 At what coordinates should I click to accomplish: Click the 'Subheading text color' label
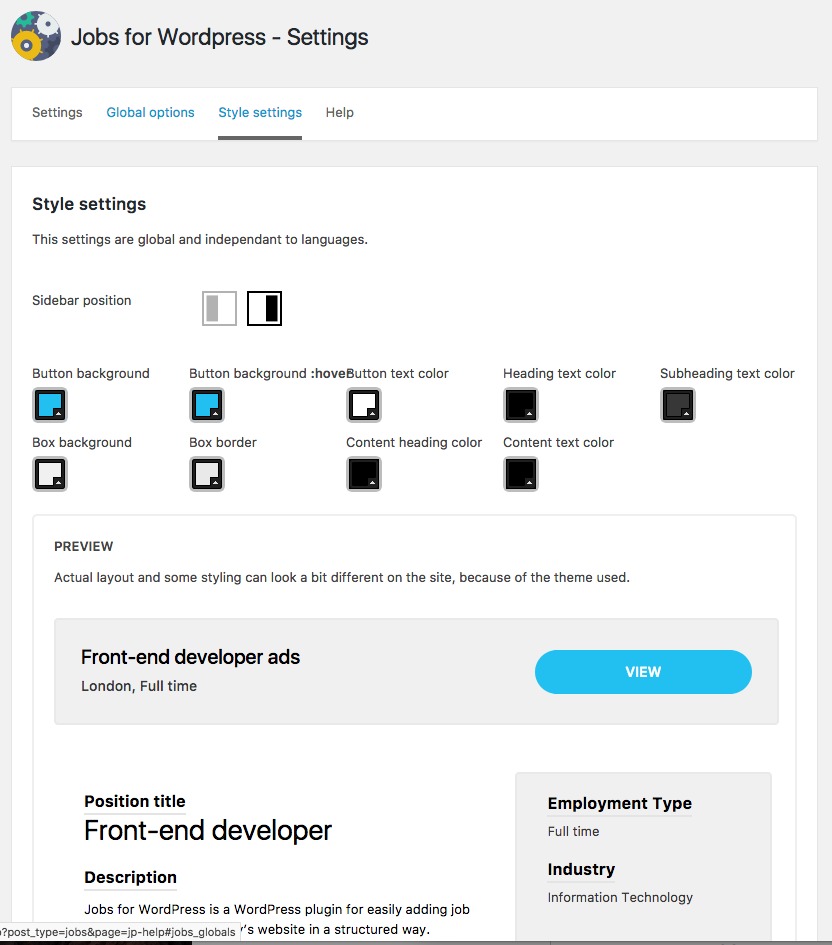727,374
